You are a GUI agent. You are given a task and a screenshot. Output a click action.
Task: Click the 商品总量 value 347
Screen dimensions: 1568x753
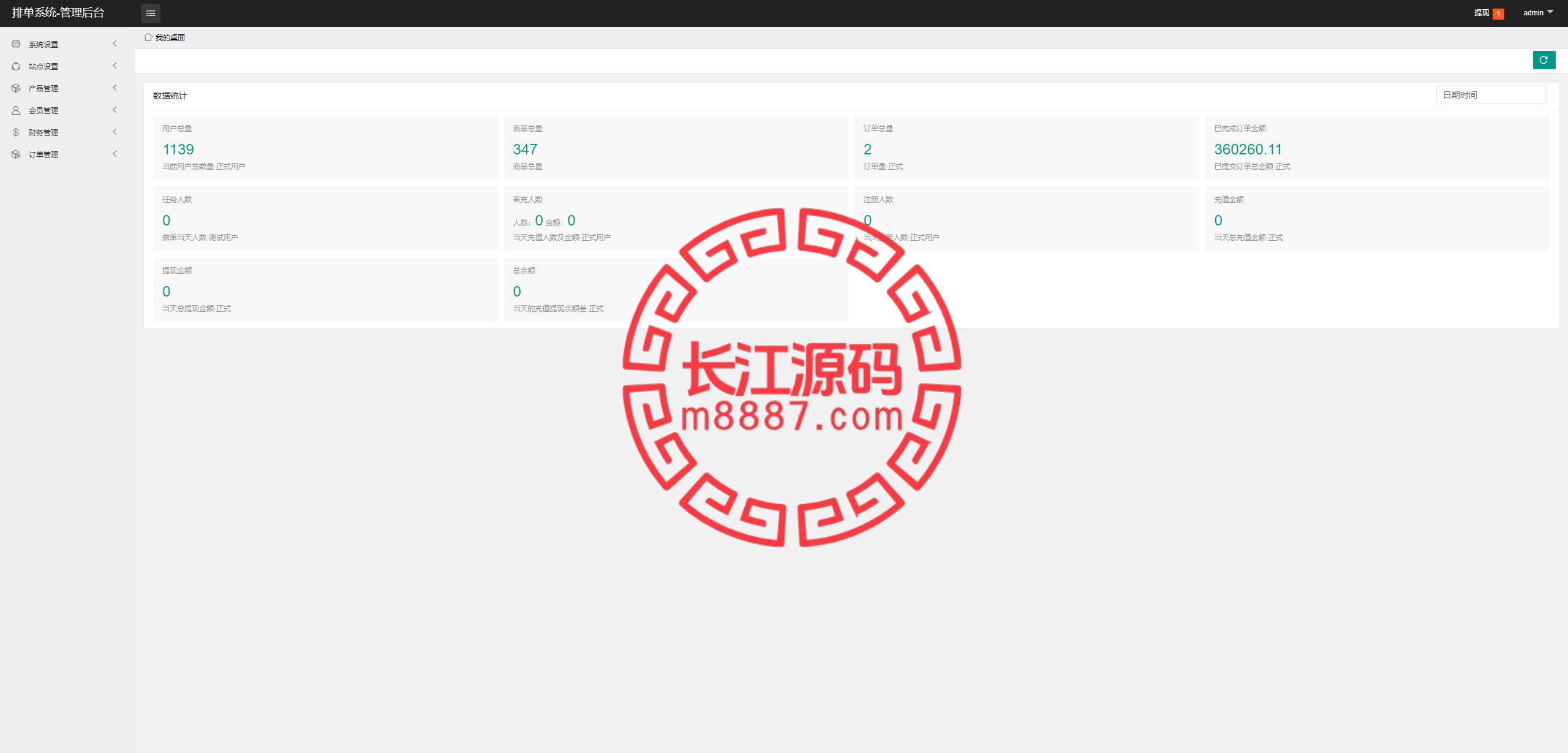525,149
